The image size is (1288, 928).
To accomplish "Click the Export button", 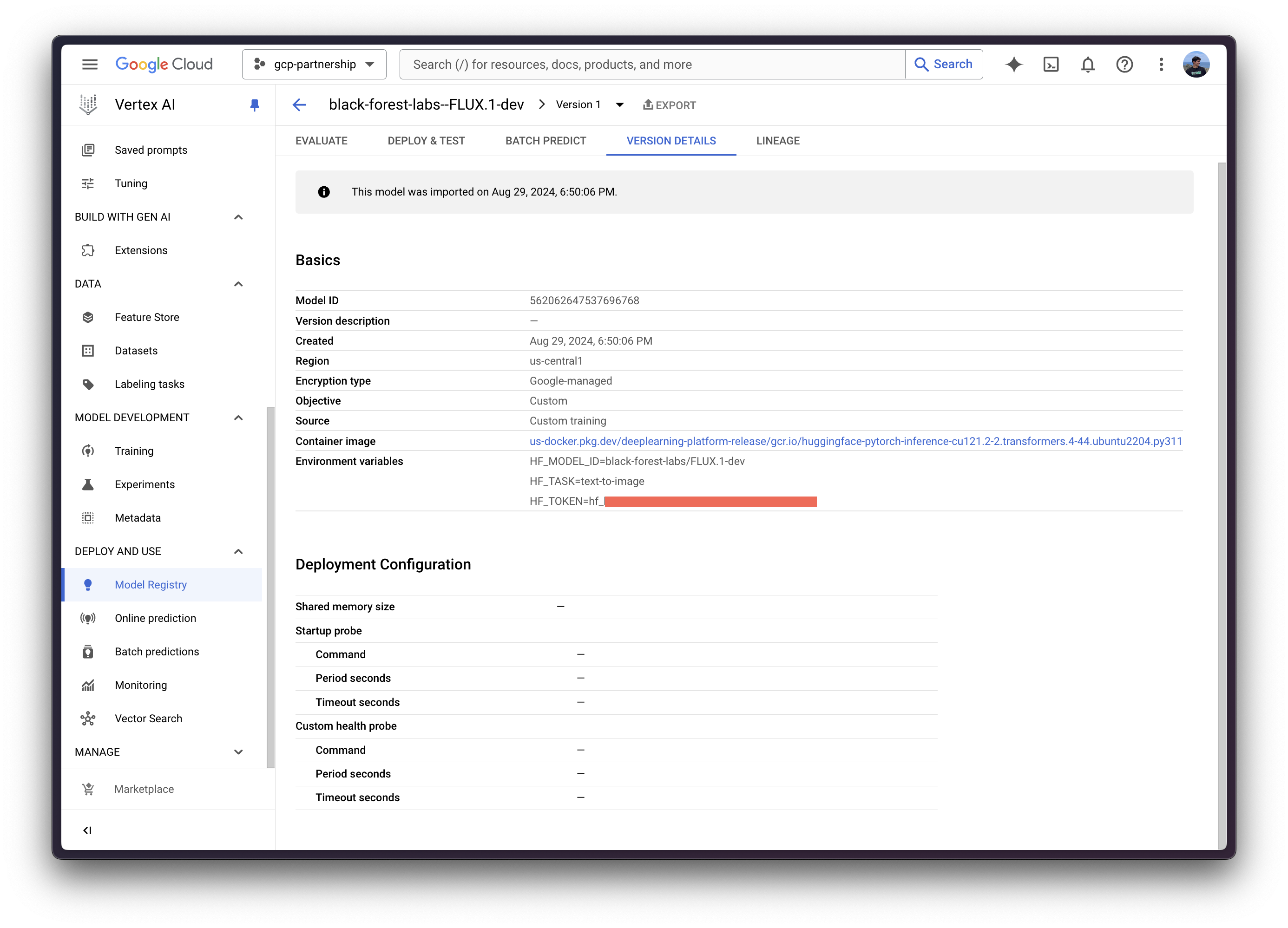I will [x=669, y=105].
